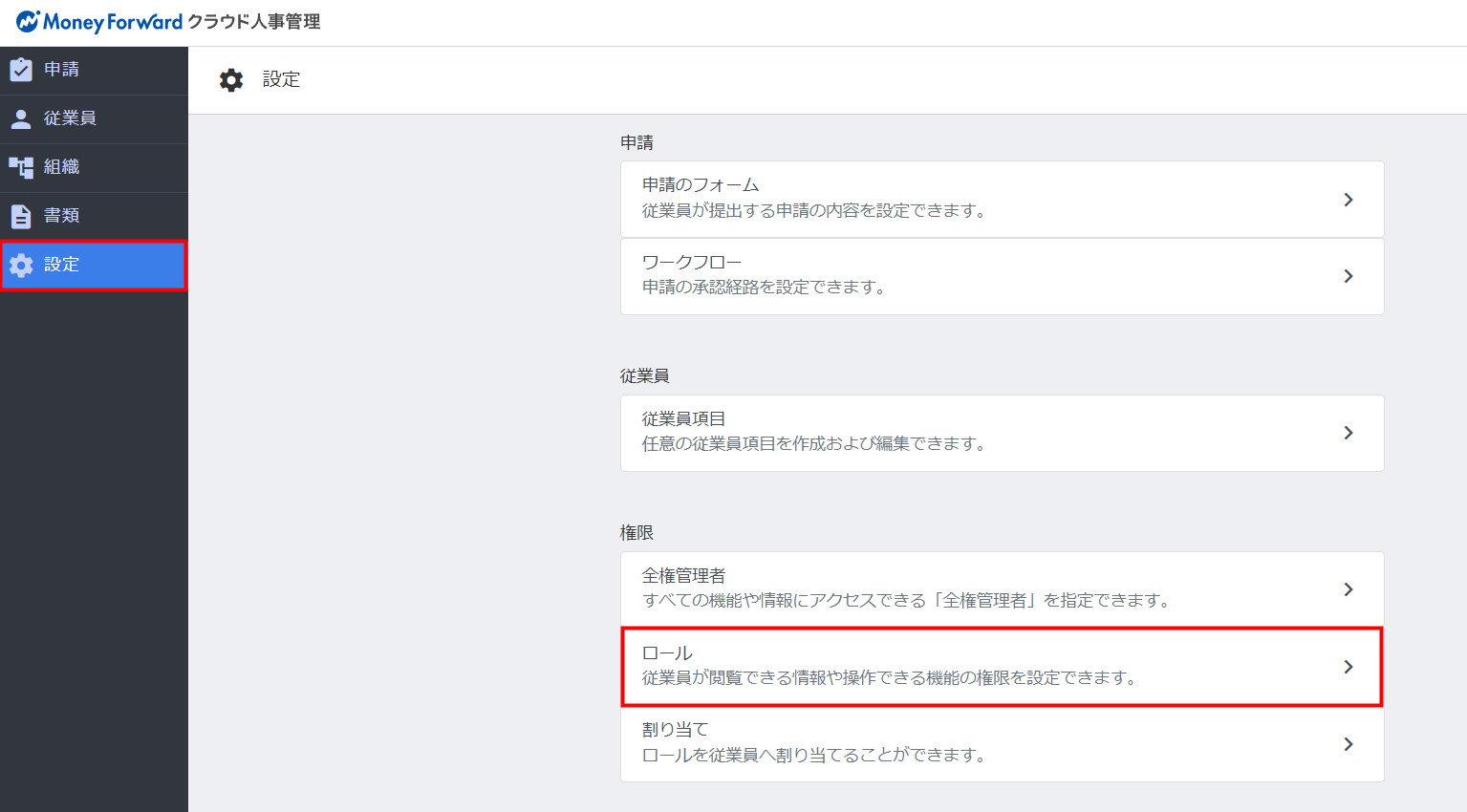Open the 従業員項目 settings
This screenshot has height=812, width=1467.
1003,433
